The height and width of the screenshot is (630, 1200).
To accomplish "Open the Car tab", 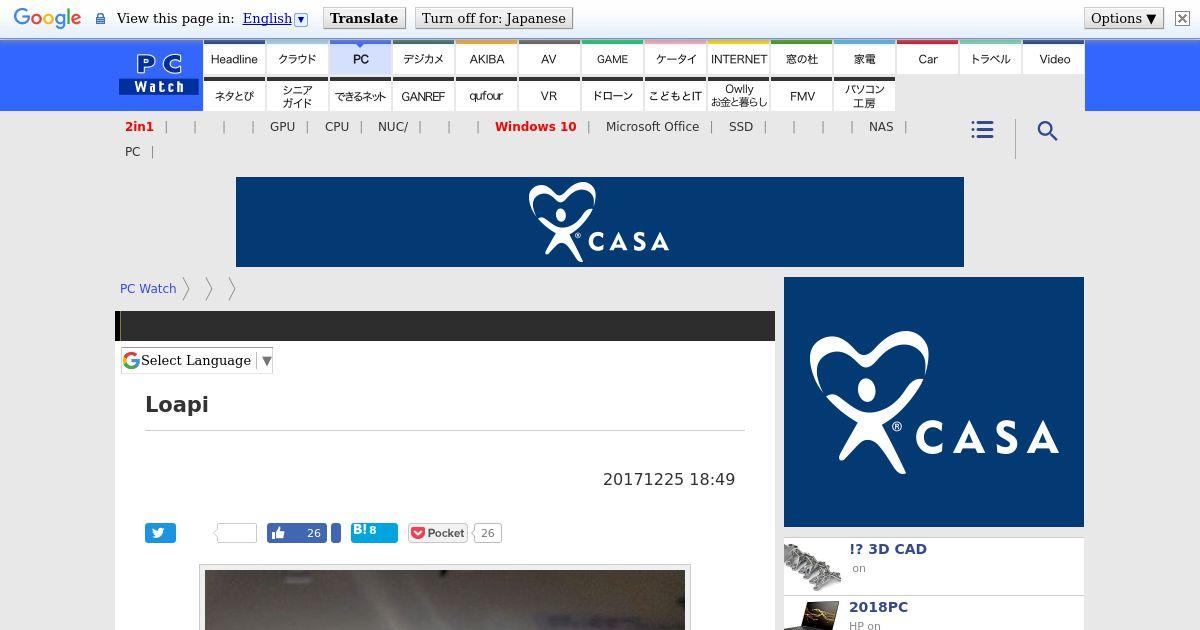I will [927, 58].
